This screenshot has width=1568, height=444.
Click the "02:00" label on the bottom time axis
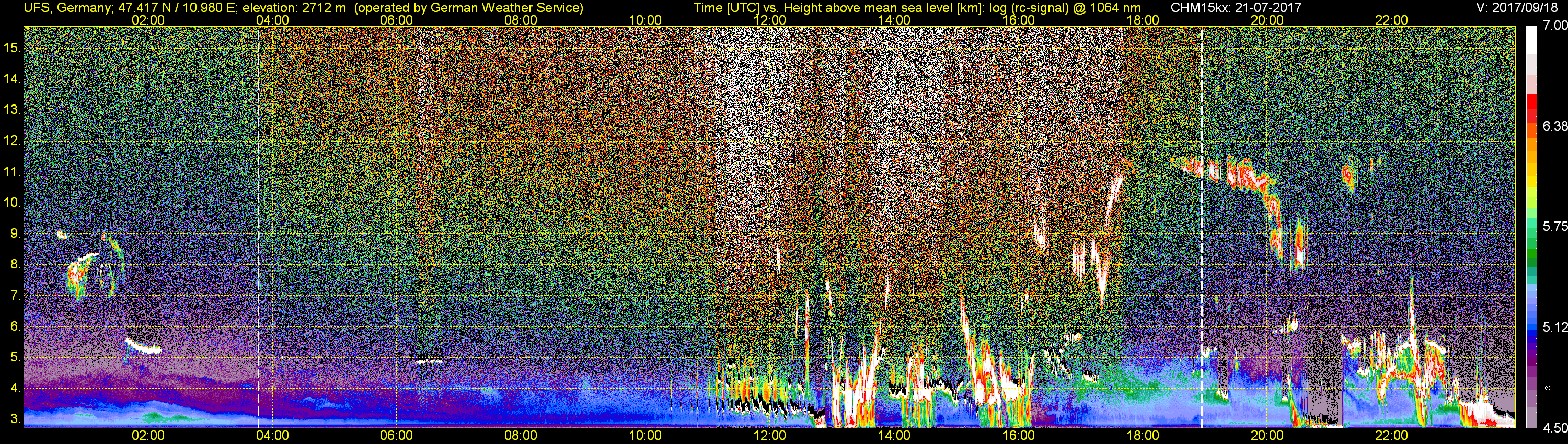point(148,436)
